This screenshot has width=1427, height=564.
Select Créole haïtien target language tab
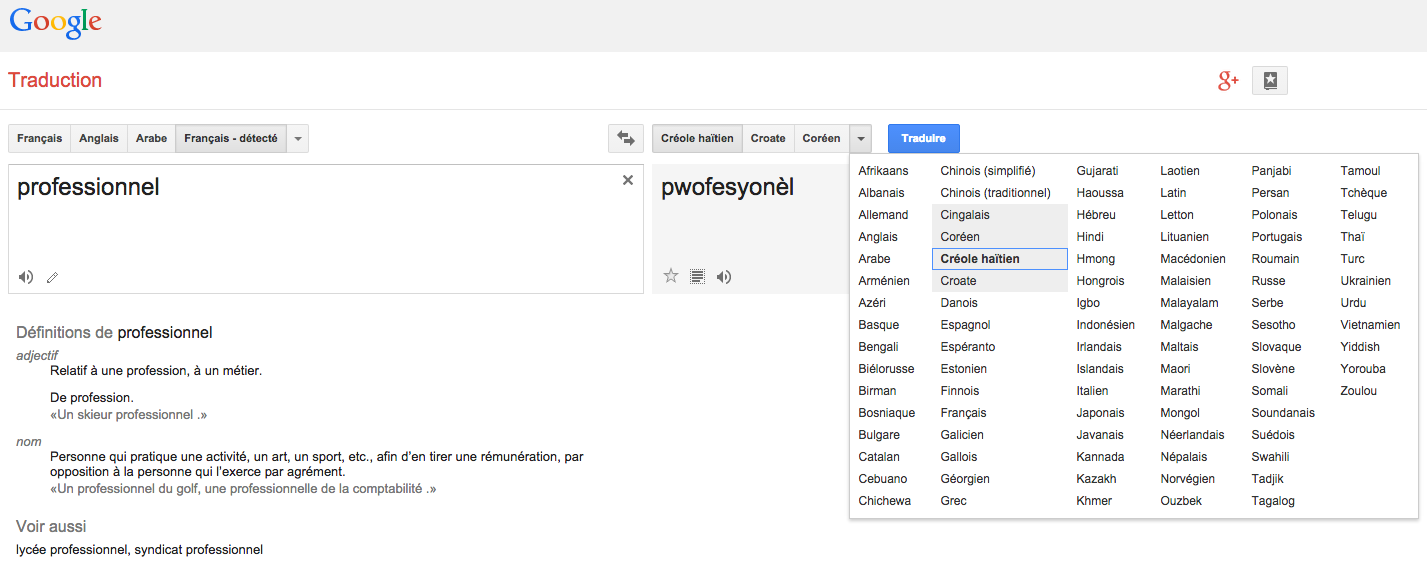coord(697,139)
